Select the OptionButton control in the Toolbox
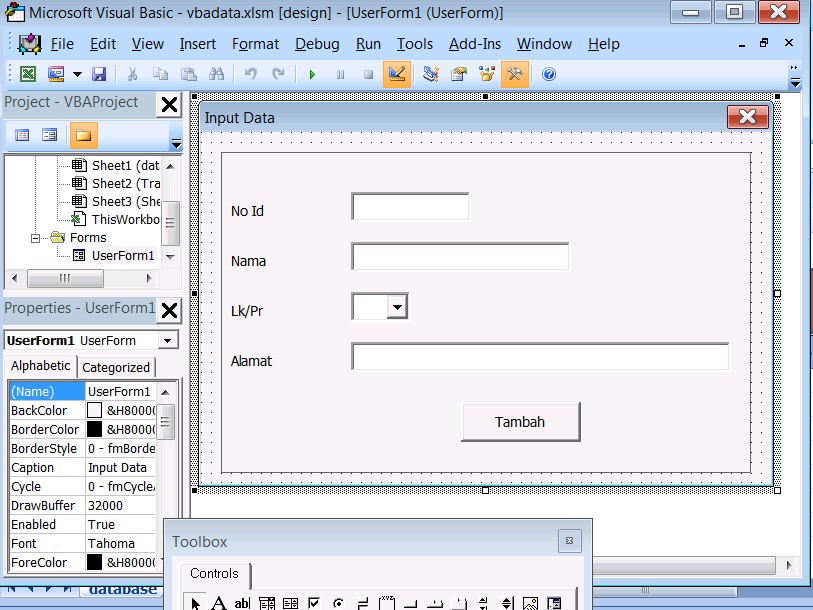813x610 pixels. pyautogui.click(x=338, y=602)
